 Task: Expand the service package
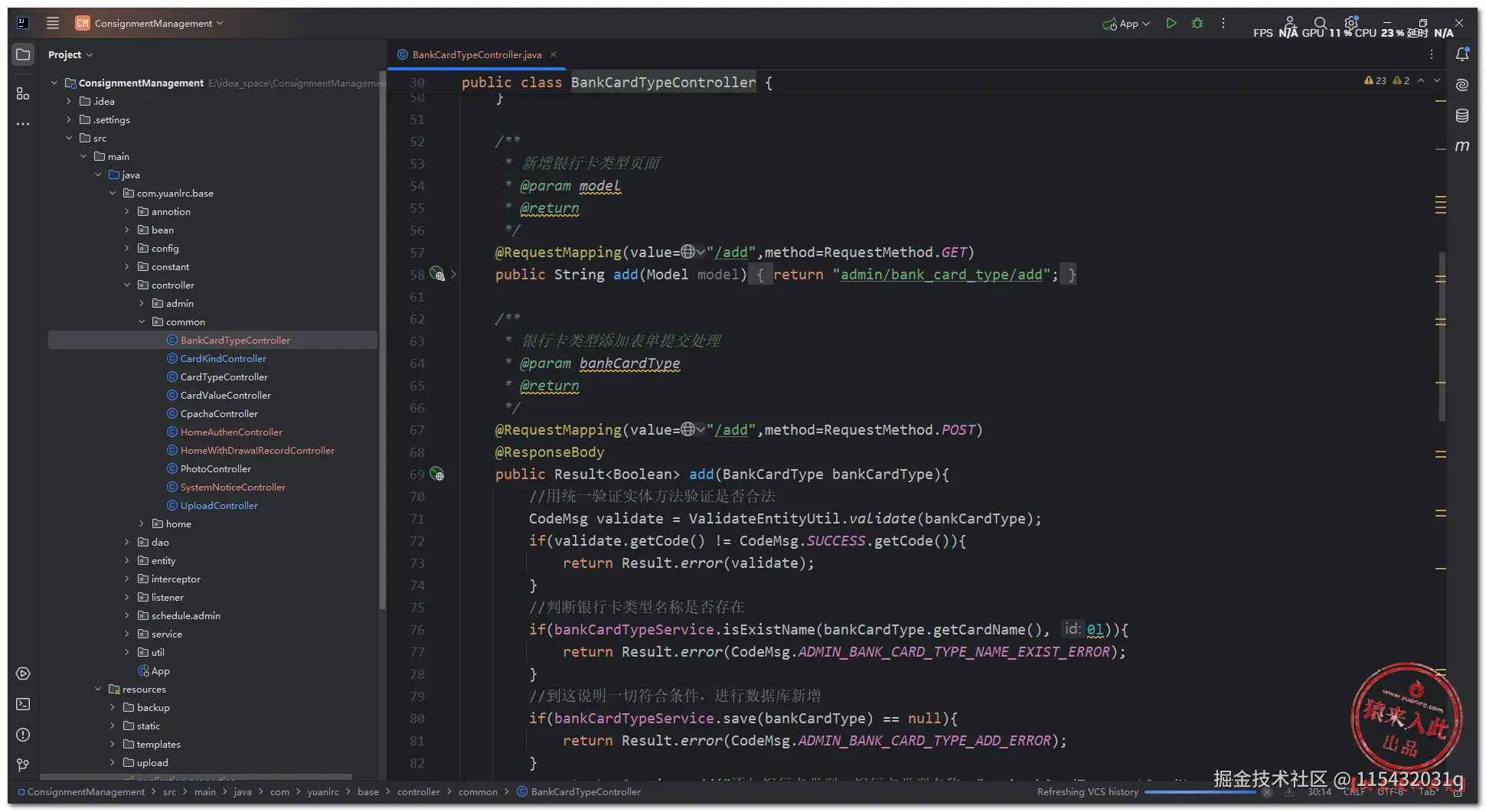point(127,634)
